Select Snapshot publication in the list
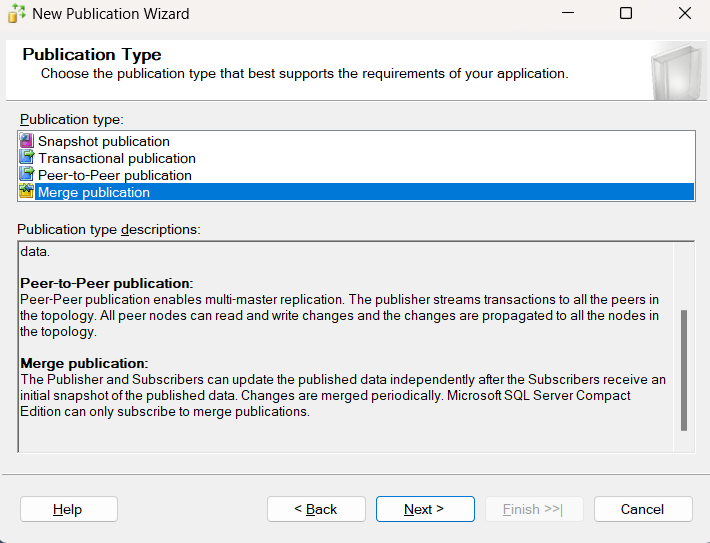This screenshot has height=543, width=710. coord(104,141)
